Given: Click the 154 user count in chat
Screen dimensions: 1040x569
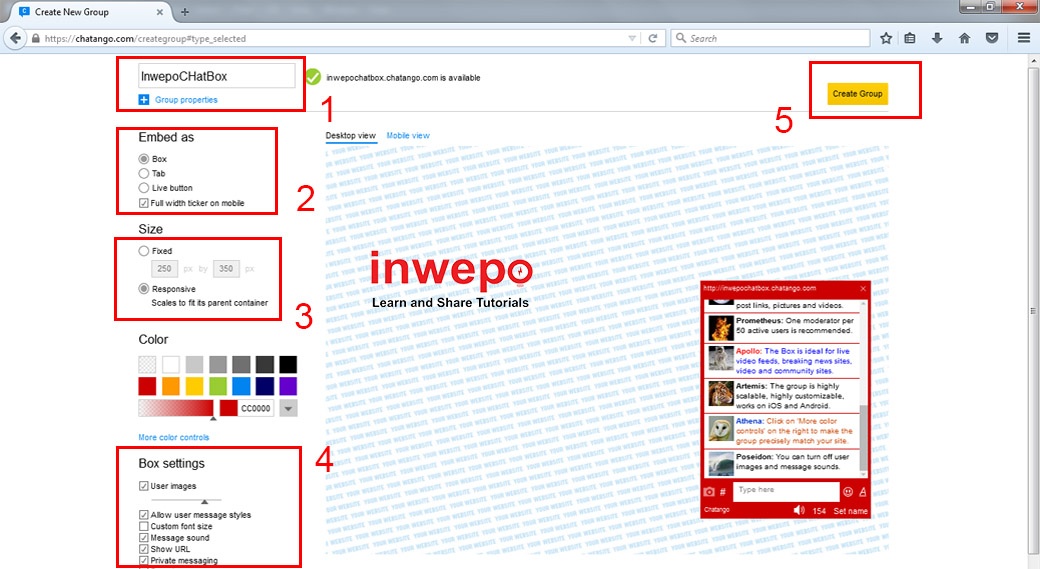Looking at the screenshot, I should (x=819, y=511).
